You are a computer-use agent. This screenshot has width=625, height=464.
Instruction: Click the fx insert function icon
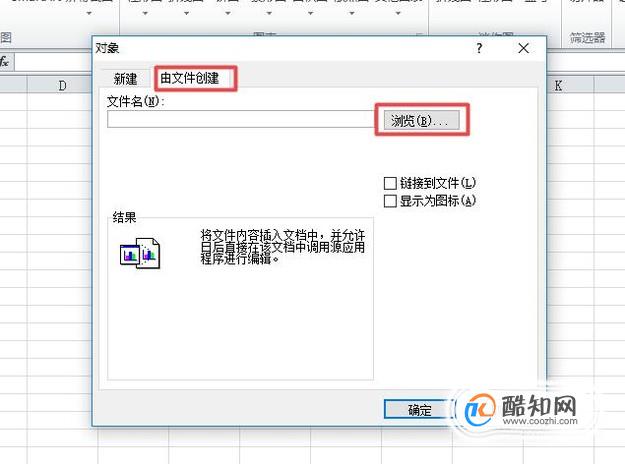(x=5, y=62)
